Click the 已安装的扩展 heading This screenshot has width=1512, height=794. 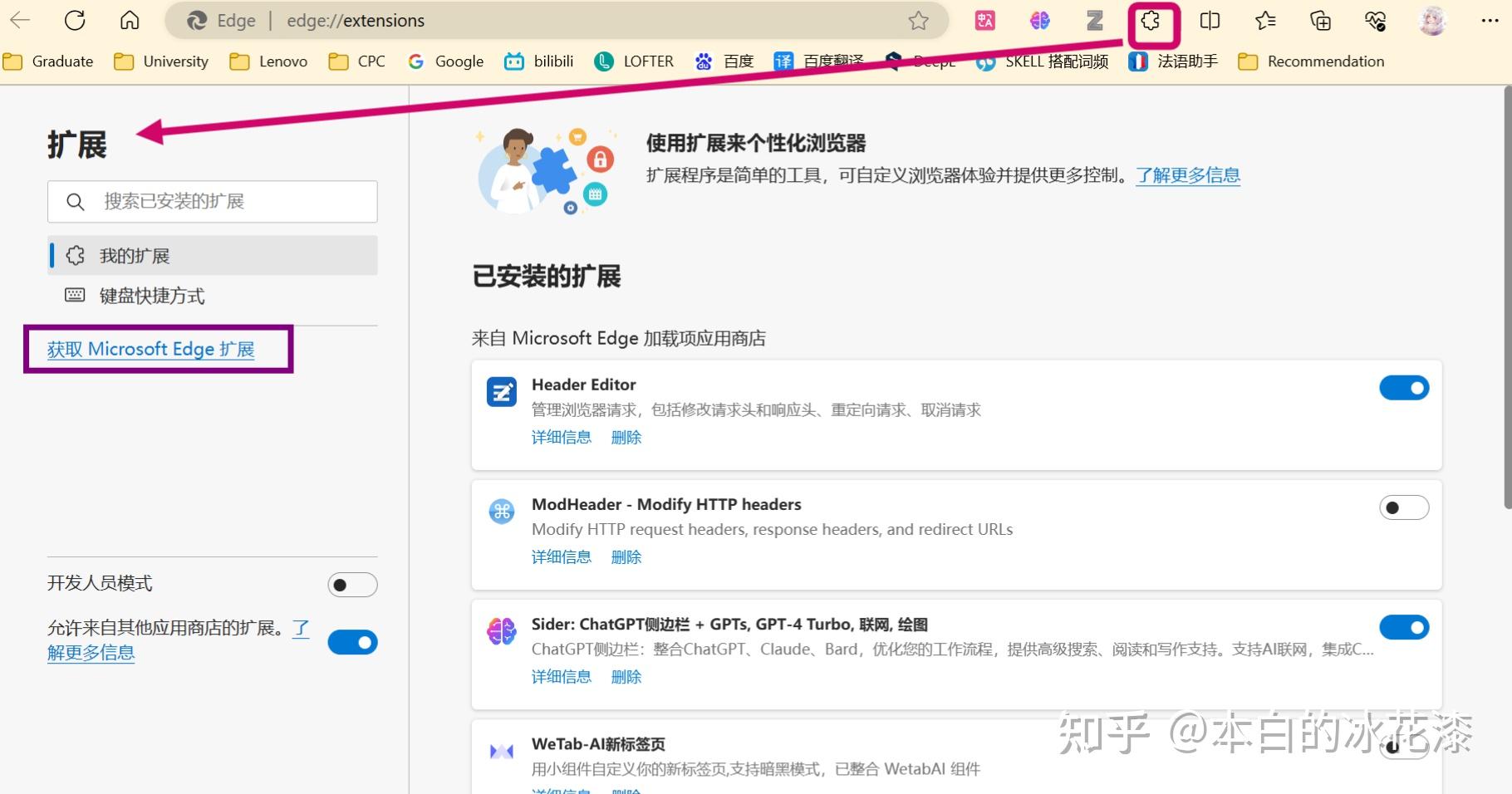[x=547, y=277]
